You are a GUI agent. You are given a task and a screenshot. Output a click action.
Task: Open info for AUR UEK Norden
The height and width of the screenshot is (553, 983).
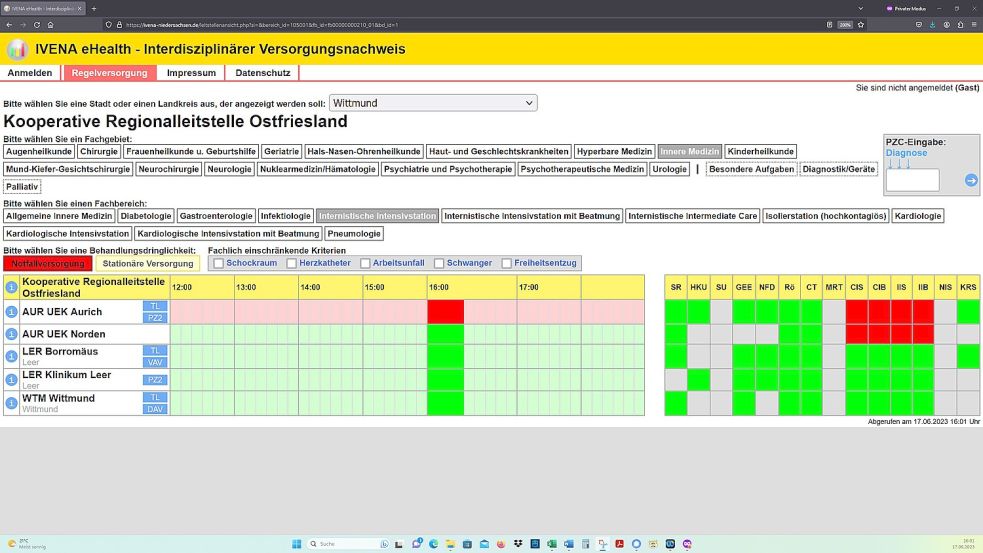click(x=11, y=334)
